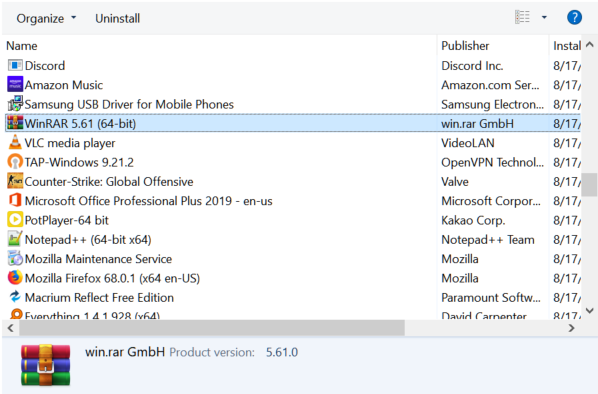Click the Mozilla Maintenance Service icon
Viewport: 598px width, 394px height.
click(x=15, y=259)
